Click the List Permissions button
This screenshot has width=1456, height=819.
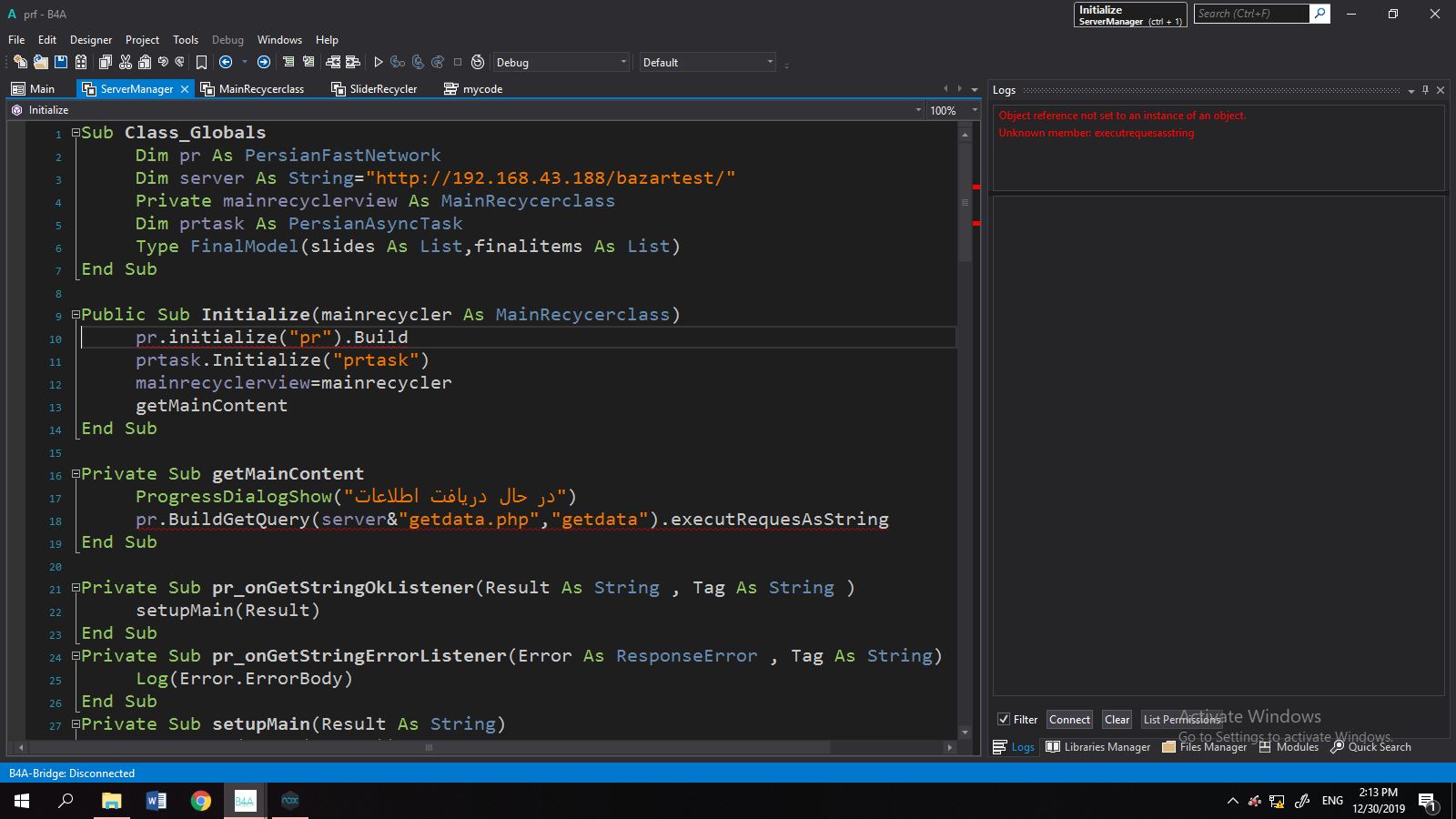pyautogui.click(x=1181, y=719)
